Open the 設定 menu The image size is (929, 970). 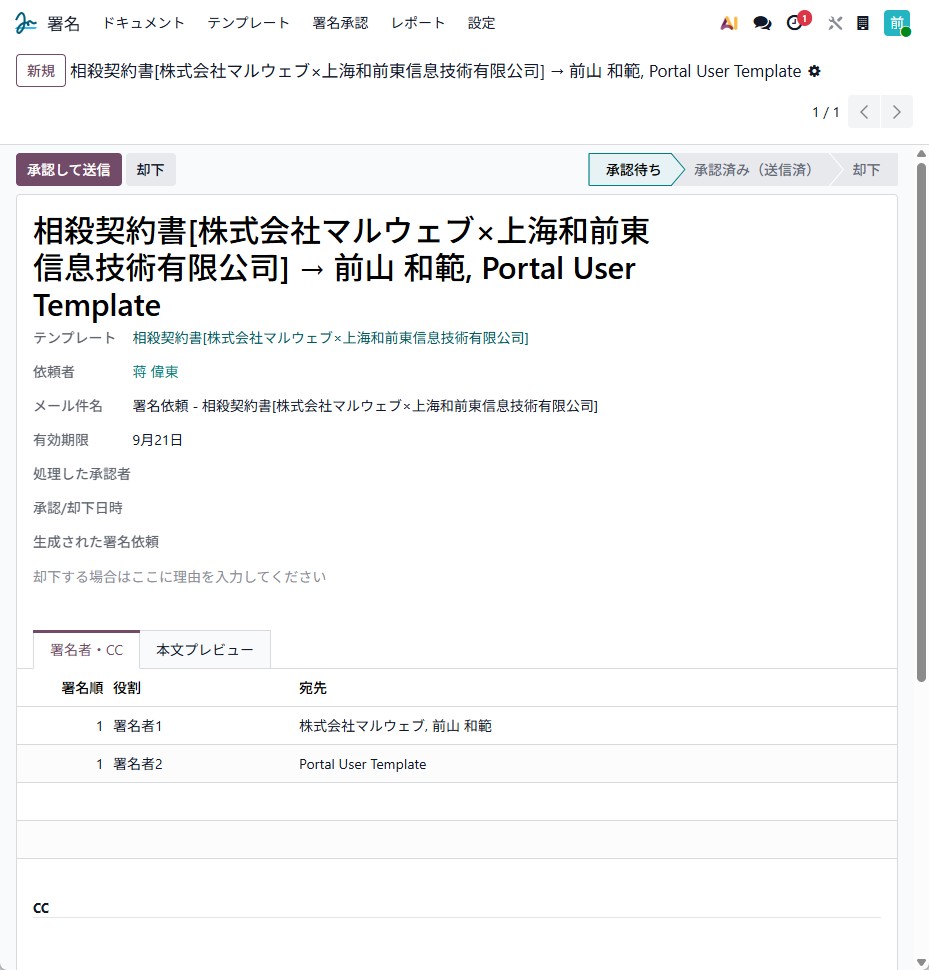(x=481, y=24)
